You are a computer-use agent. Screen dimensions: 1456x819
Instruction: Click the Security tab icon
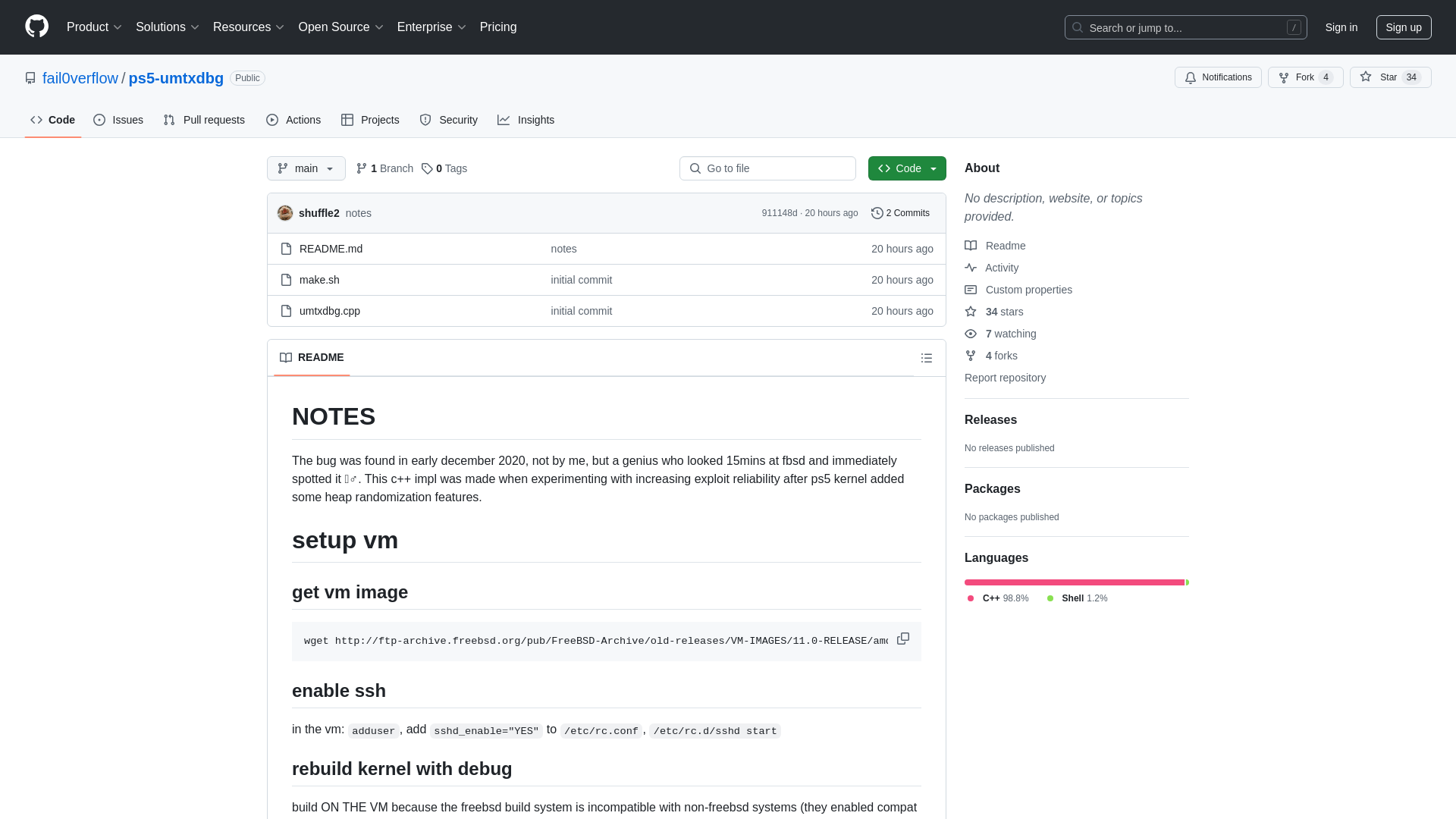tap(426, 120)
